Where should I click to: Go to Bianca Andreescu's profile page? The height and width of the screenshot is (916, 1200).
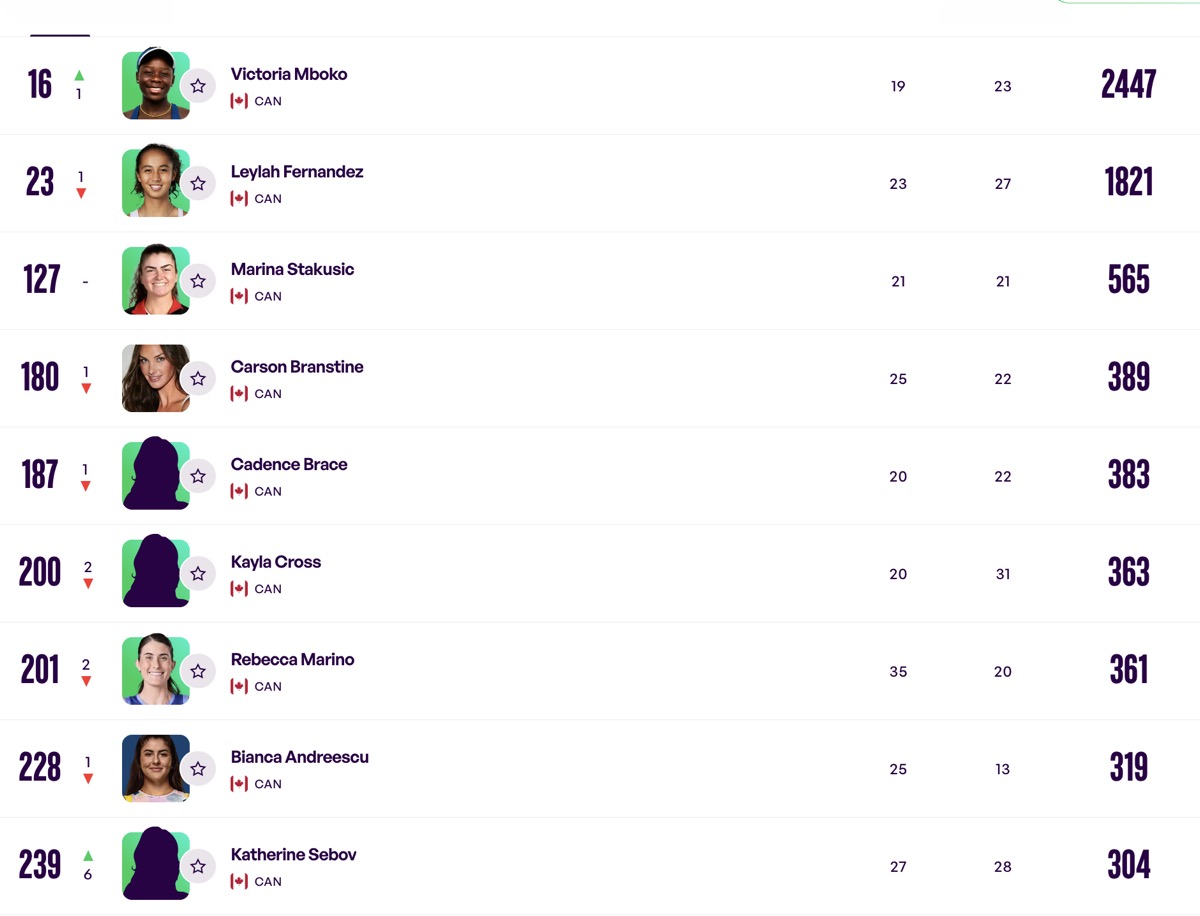coord(300,757)
